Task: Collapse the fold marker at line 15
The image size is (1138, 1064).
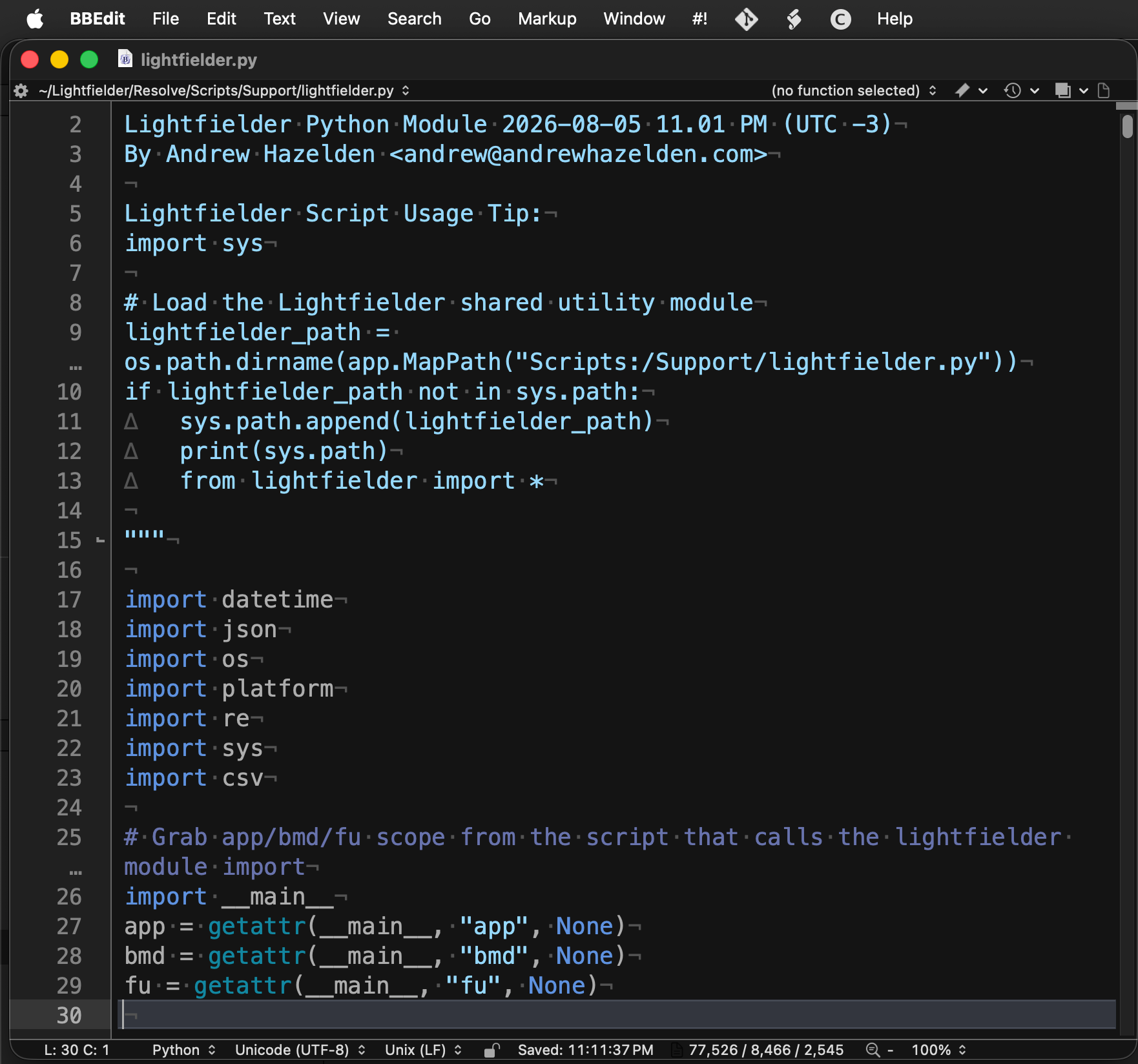Action: click(100, 540)
